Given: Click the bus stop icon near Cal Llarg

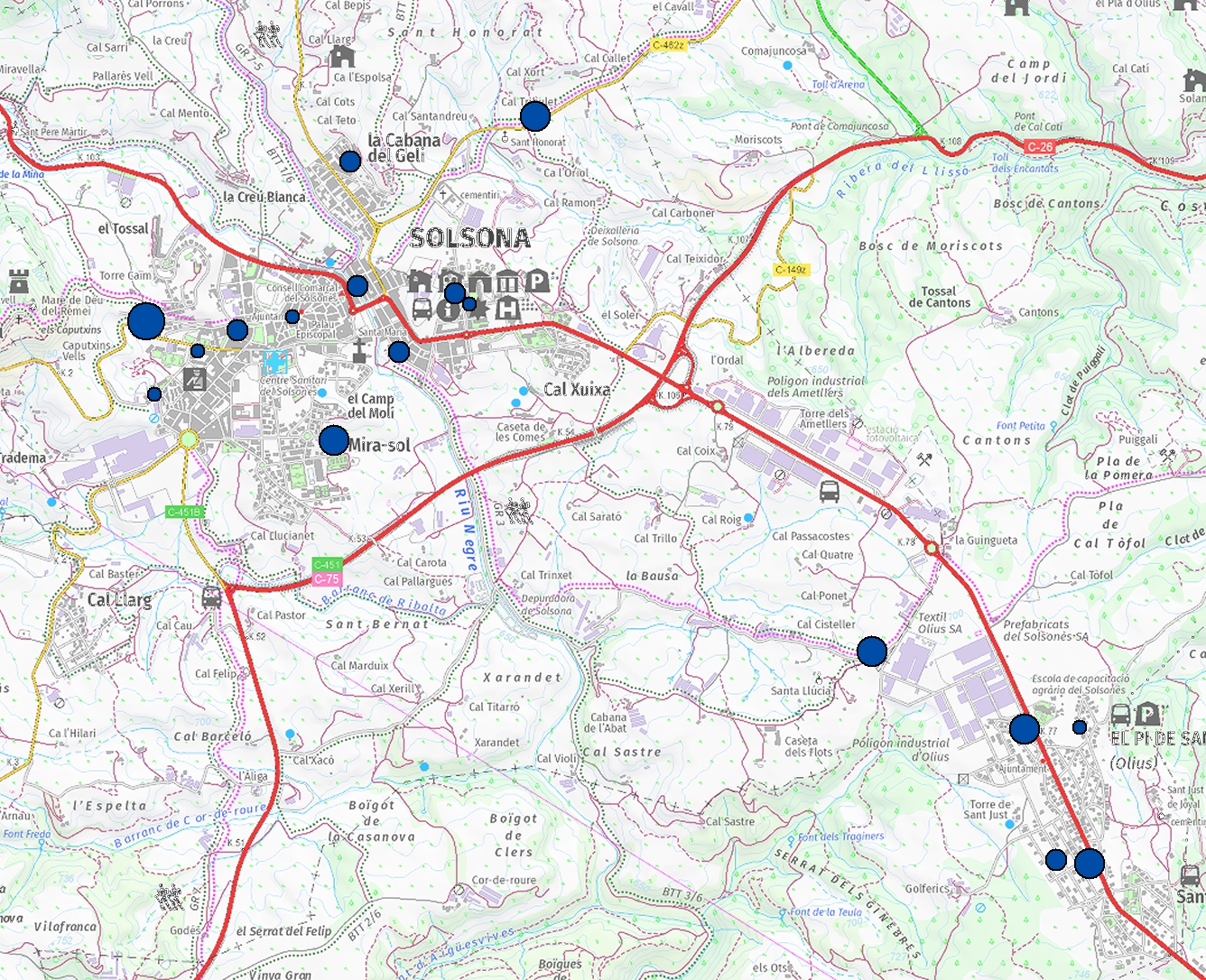Looking at the screenshot, I should [212, 597].
